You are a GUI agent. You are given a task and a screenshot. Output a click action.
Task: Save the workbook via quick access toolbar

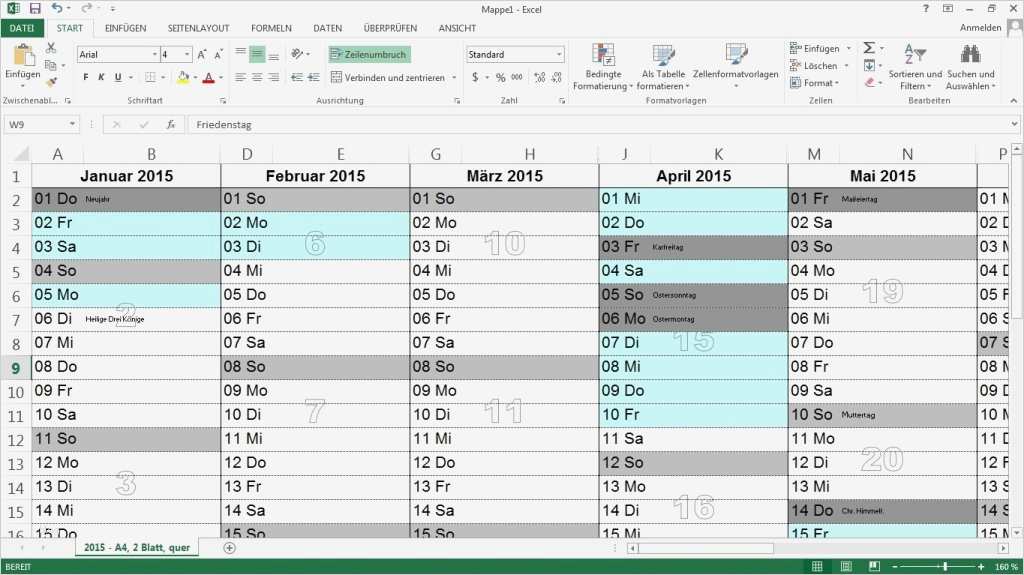coord(35,8)
